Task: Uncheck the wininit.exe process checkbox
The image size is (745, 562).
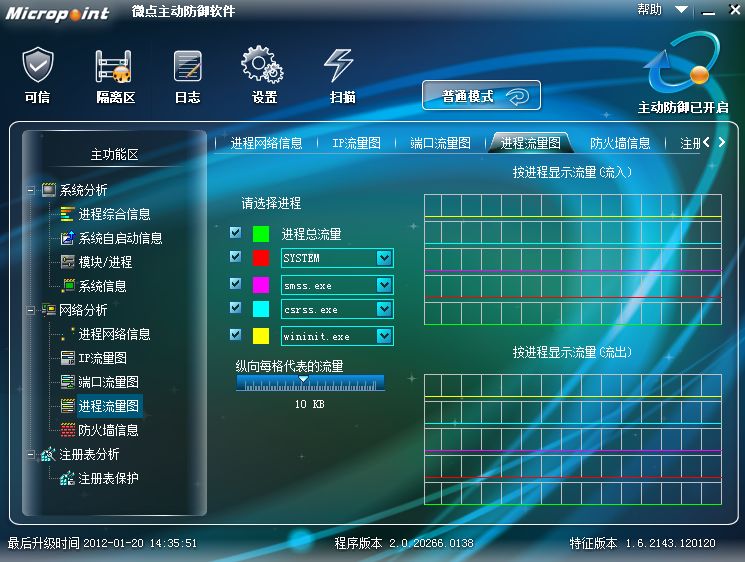Action: coord(235,334)
